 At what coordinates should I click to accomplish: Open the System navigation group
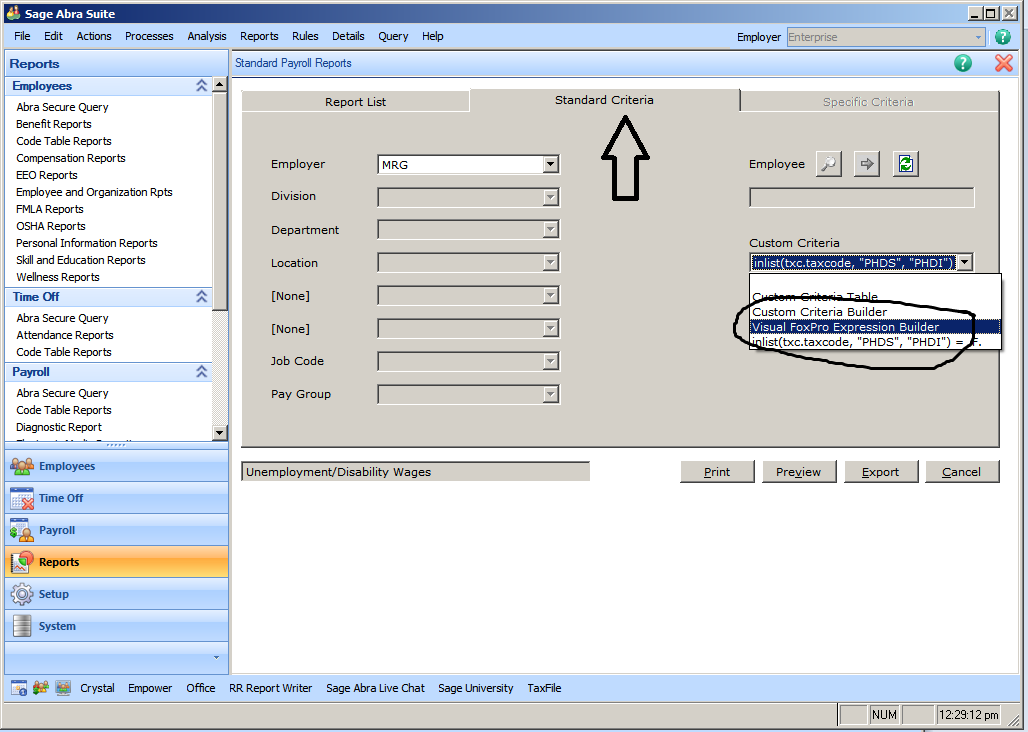[117, 626]
